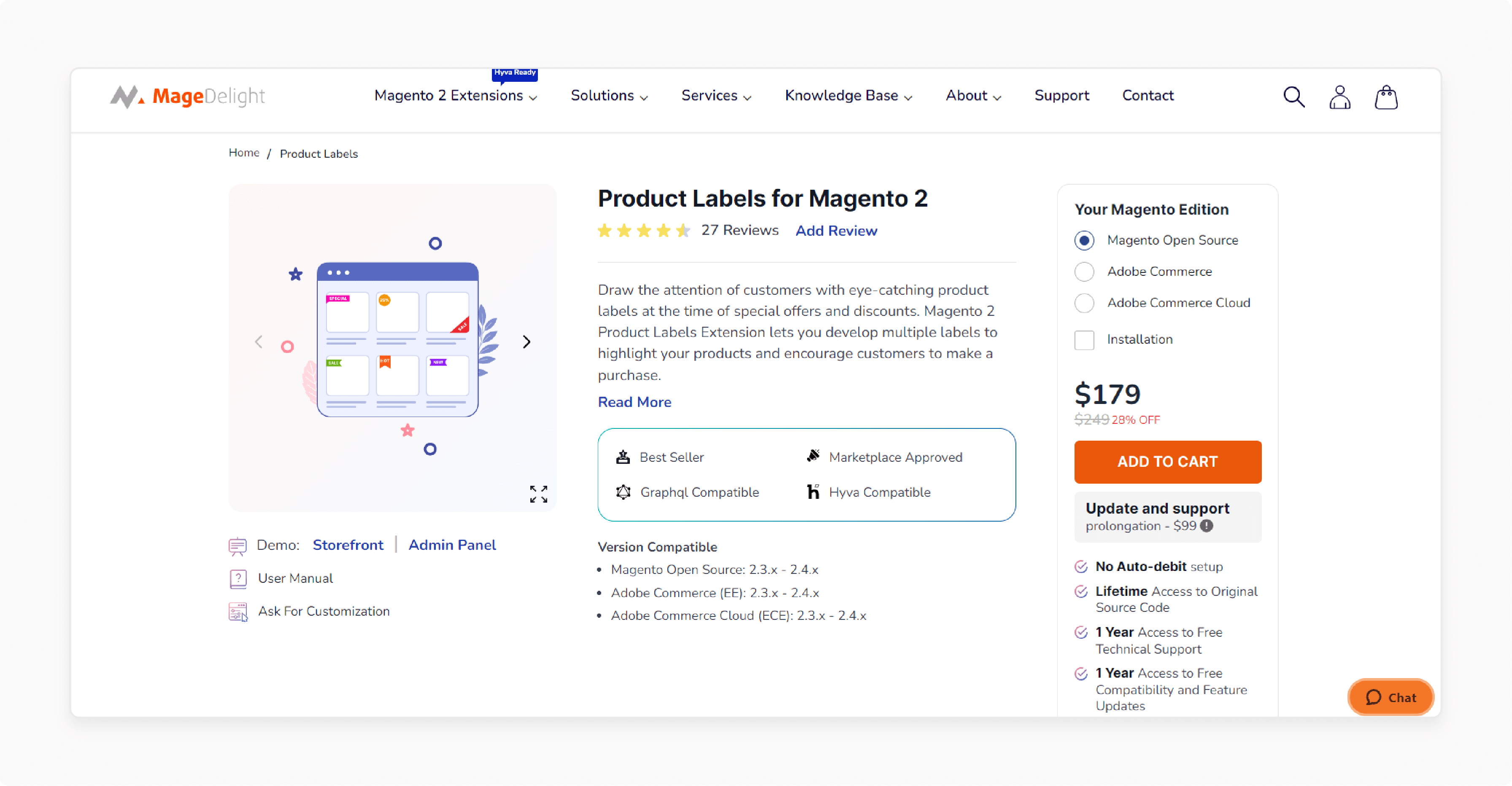Open the user account icon

[1339, 97]
